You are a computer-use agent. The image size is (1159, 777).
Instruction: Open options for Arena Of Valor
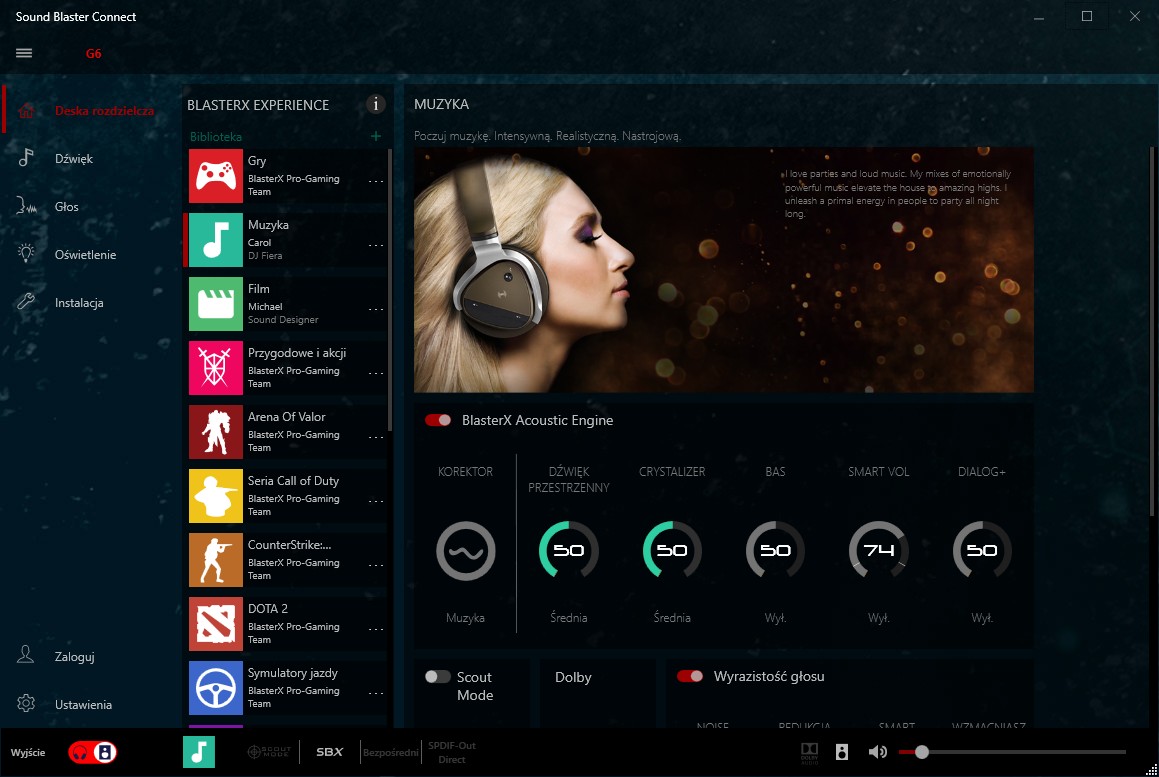[375, 437]
